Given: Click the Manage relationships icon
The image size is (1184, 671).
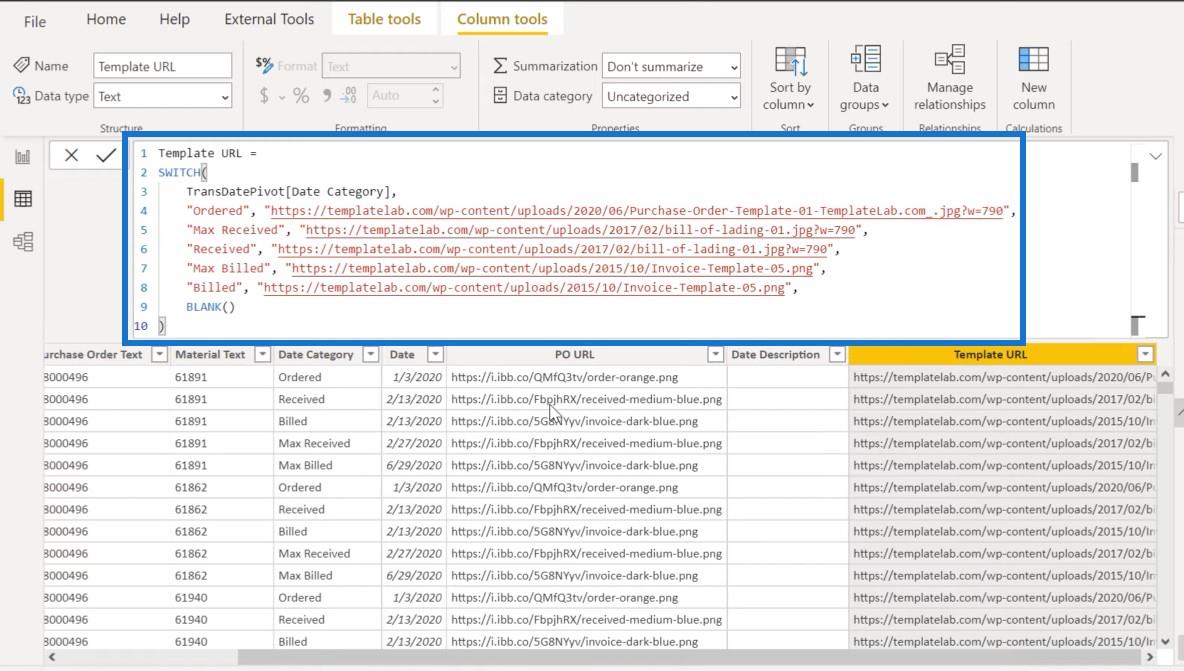Looking at the screenshot, I should tap(950, 59).
